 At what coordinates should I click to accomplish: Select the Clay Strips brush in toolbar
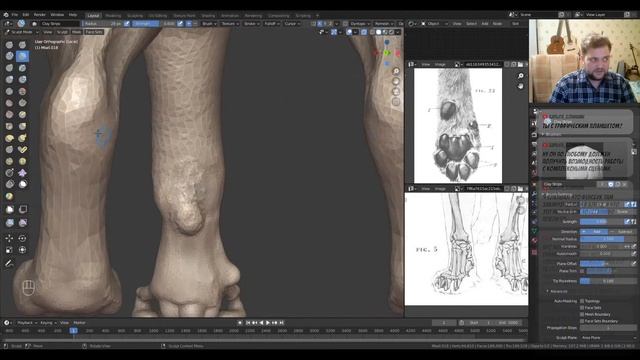coord(22,56)
